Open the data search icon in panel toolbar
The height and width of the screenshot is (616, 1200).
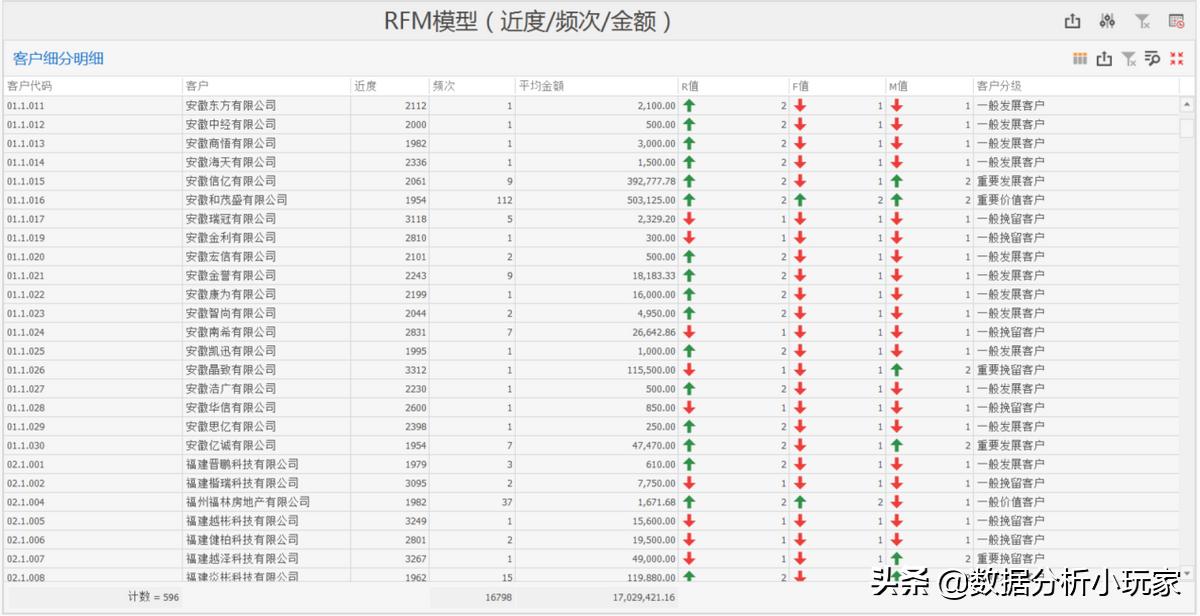(x=1151, y=58)
